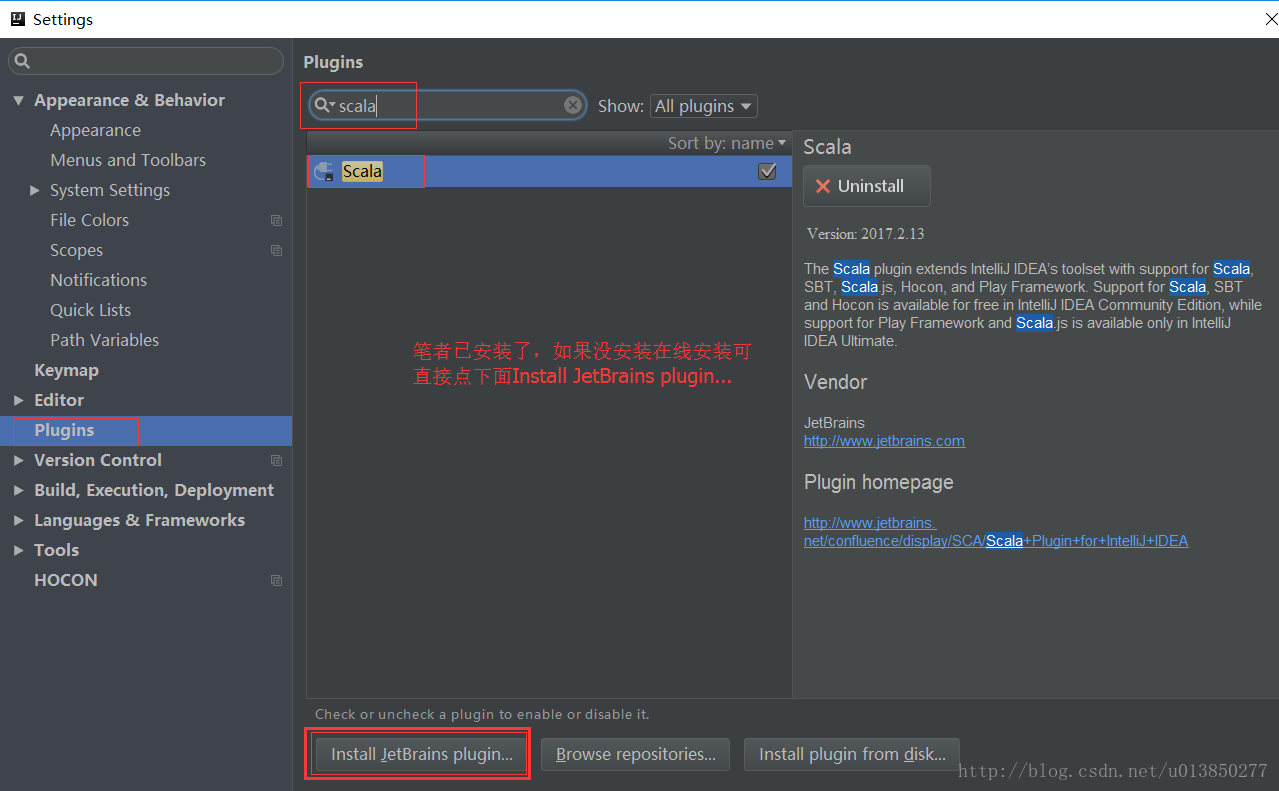The width and height of the screenshot is (1279, 791).
Task: Click the HOCON project-level icon
Action: [x=276, y=580]
